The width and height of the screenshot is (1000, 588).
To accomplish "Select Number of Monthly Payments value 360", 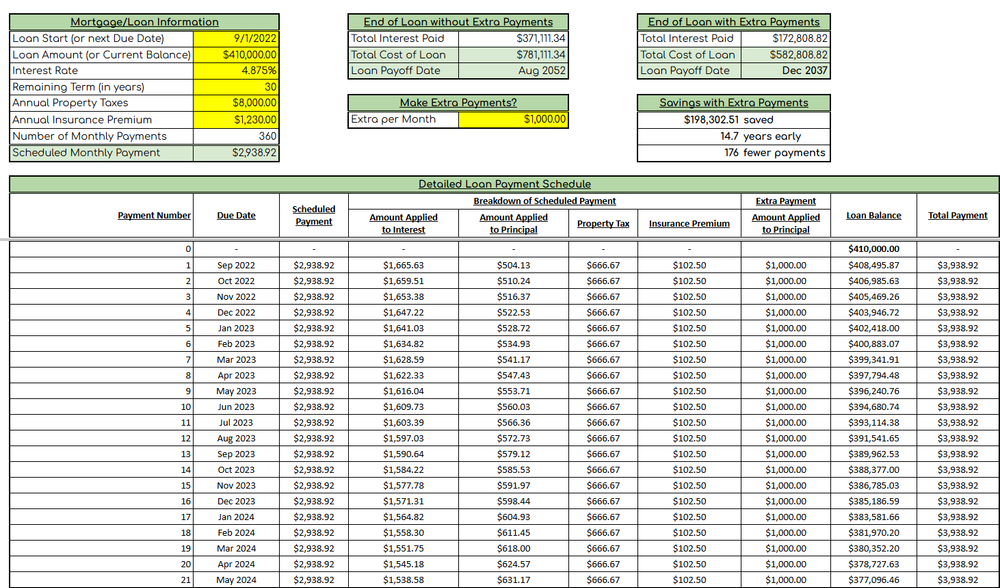I will (236, 136).
